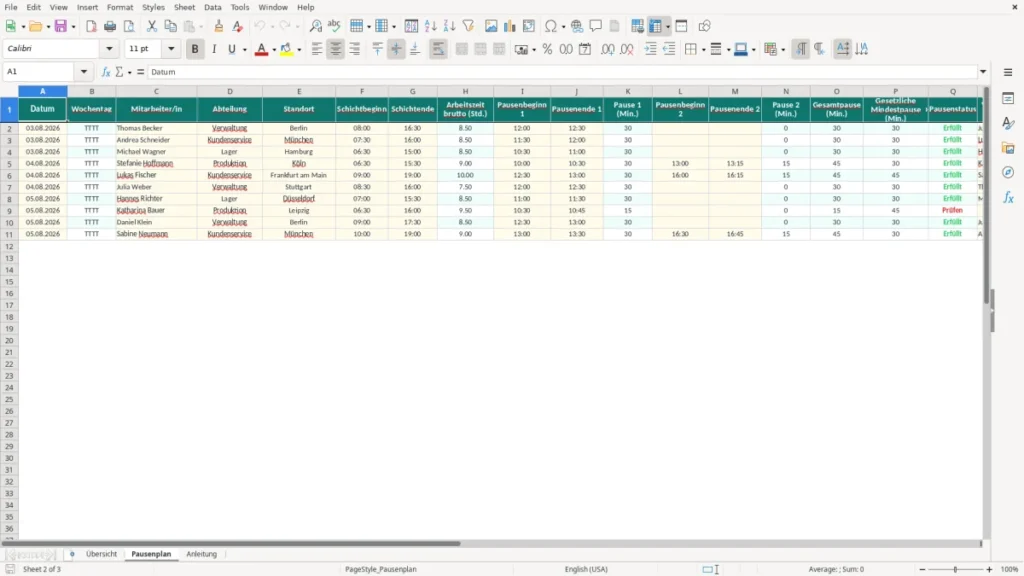
Task: Toggle Align Left
Action: tap(317, 49)
